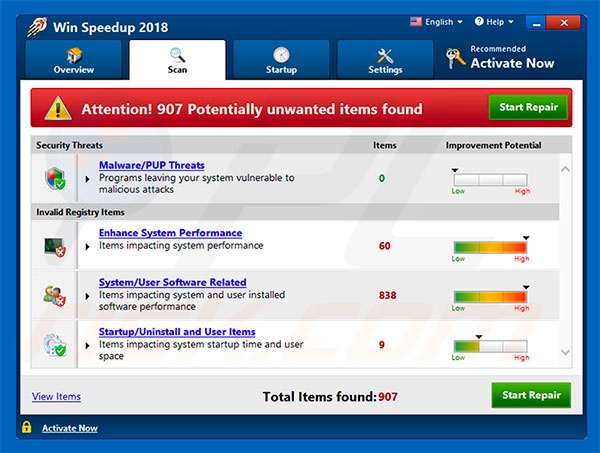The height and width of the screenshot is (453, 600).
Task: Close the Win Speedup 2018 window
Action: [564, 23]
